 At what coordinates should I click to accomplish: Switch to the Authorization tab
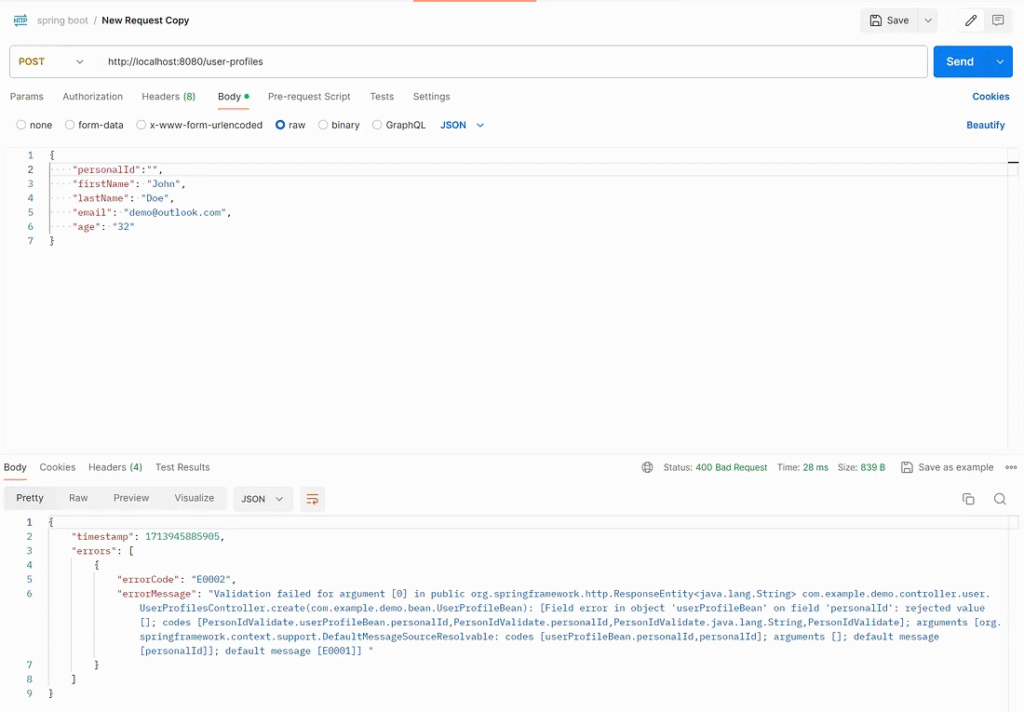(93, 96)
